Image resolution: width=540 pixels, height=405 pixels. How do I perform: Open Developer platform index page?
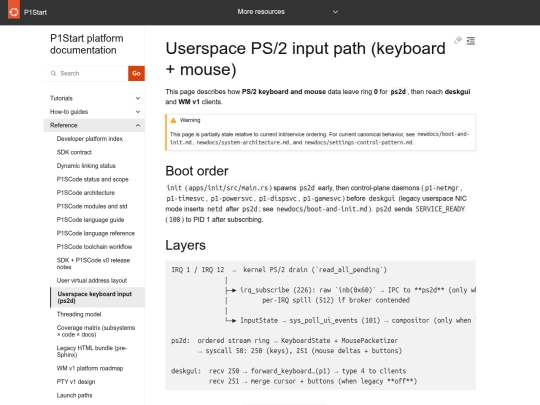90,139
